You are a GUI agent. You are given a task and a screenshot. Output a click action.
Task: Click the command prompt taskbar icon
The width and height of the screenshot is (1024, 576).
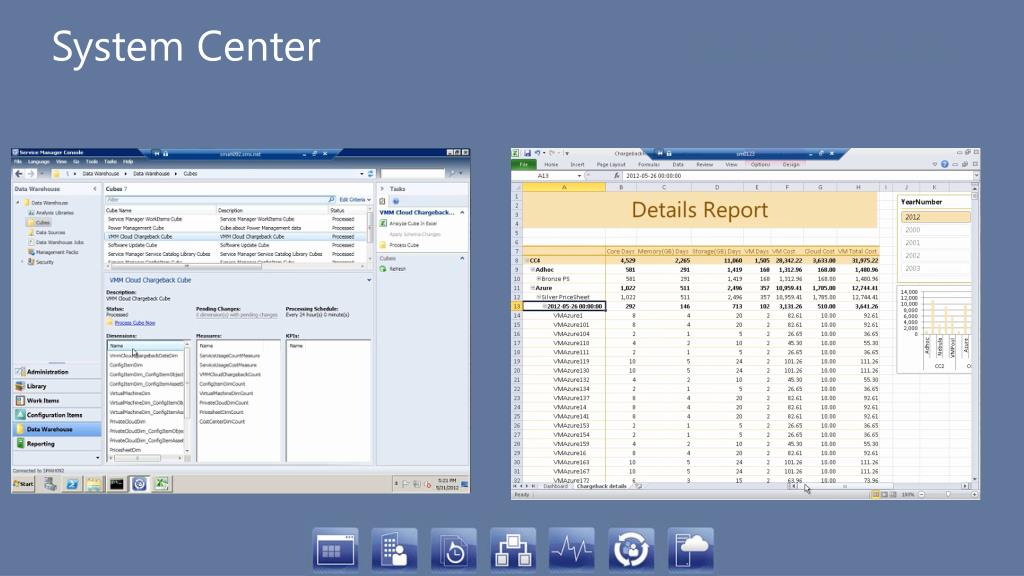point(116,484)
